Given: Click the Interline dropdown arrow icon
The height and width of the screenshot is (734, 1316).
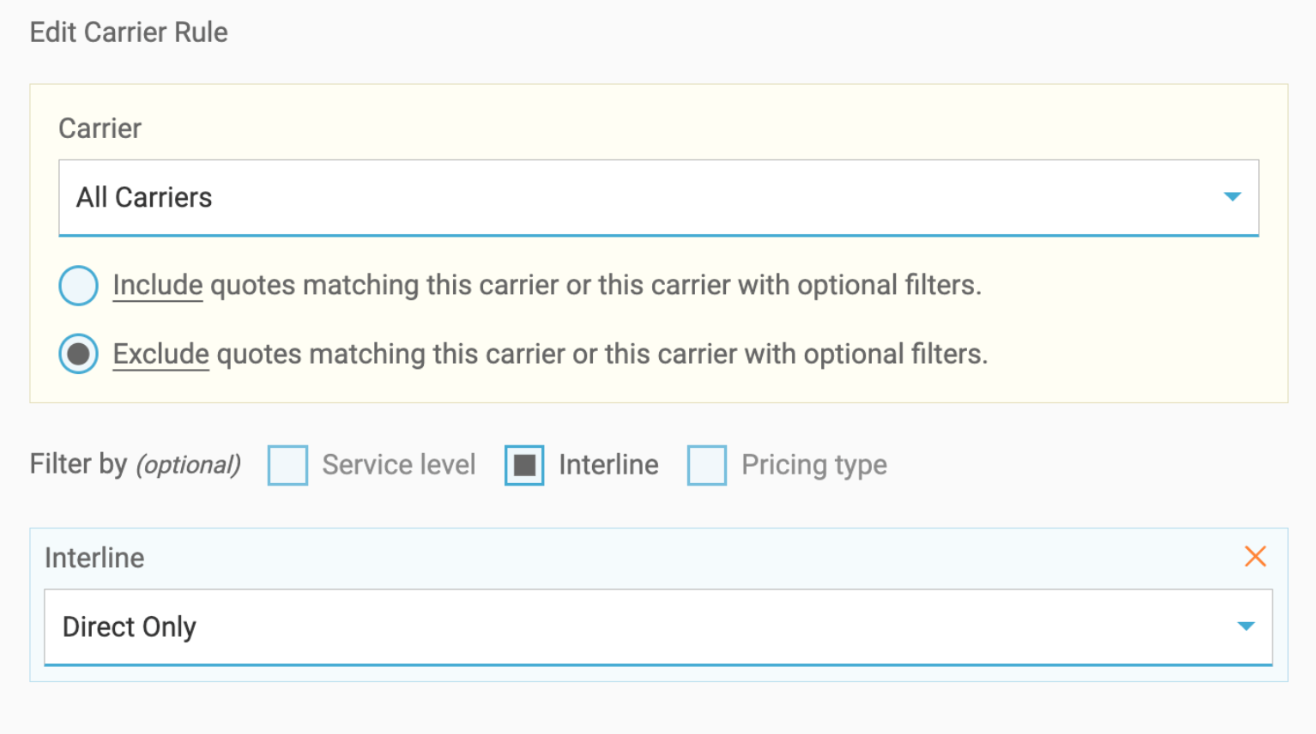Looking at the screenshot, I should pyautogui.click(x=1246, y=627).
